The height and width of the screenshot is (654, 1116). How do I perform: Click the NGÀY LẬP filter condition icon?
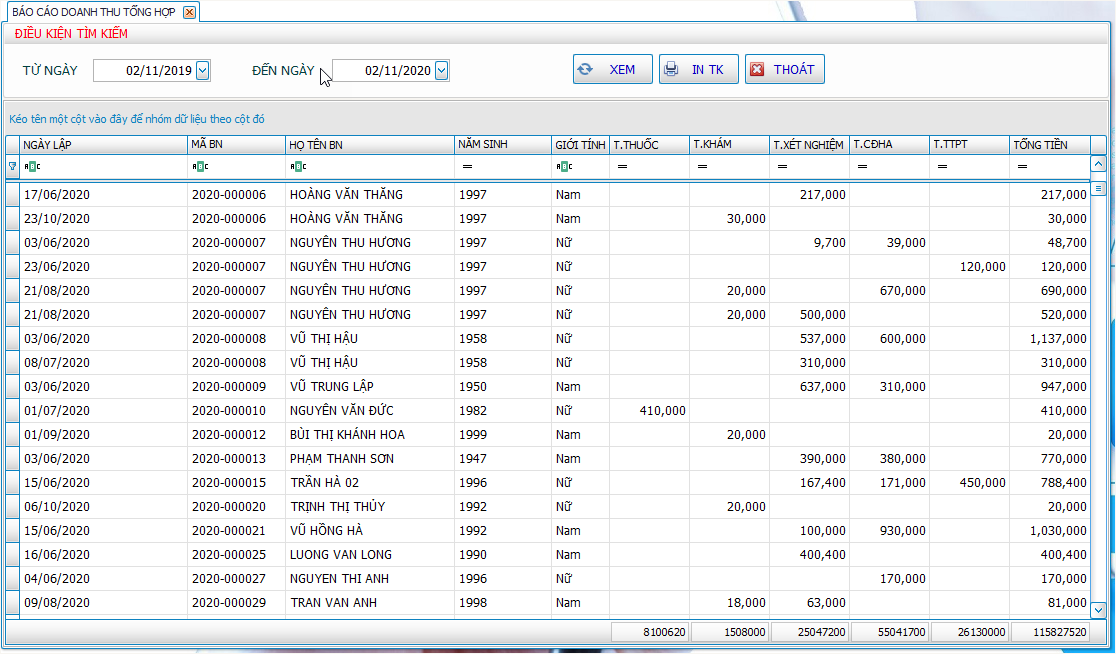click(32, 167)
